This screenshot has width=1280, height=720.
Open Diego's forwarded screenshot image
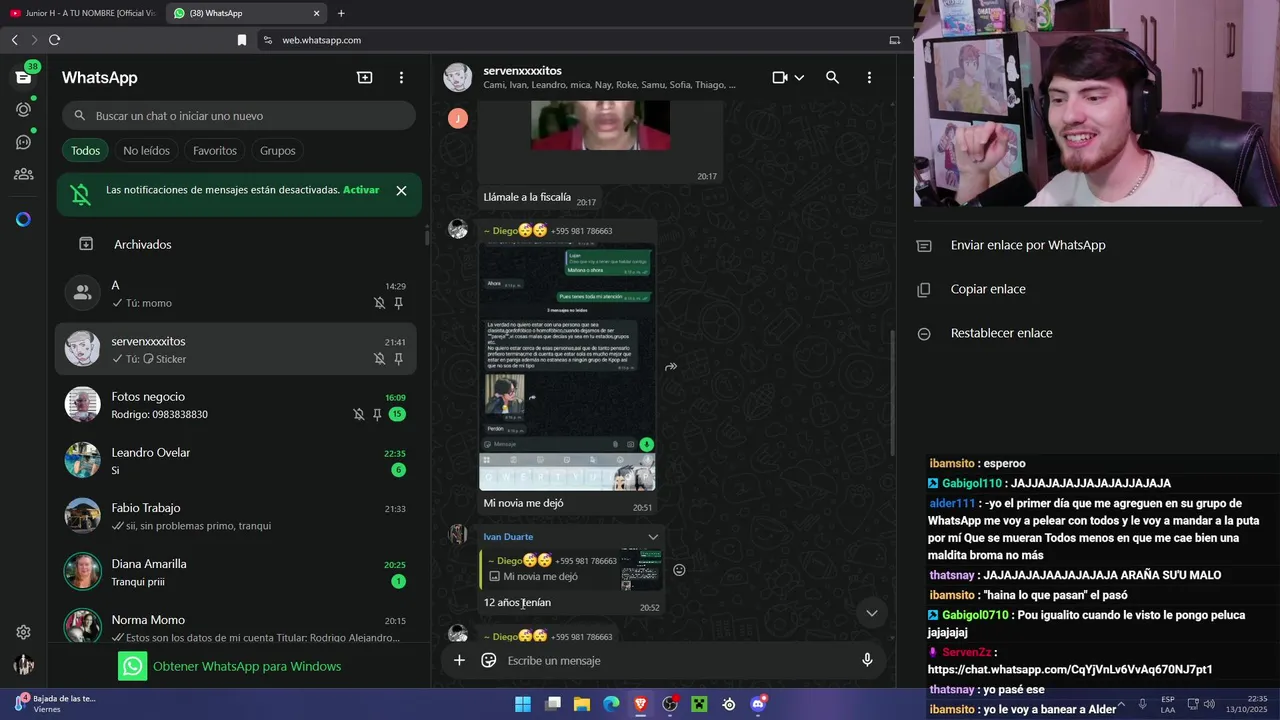tap(567, 367)
